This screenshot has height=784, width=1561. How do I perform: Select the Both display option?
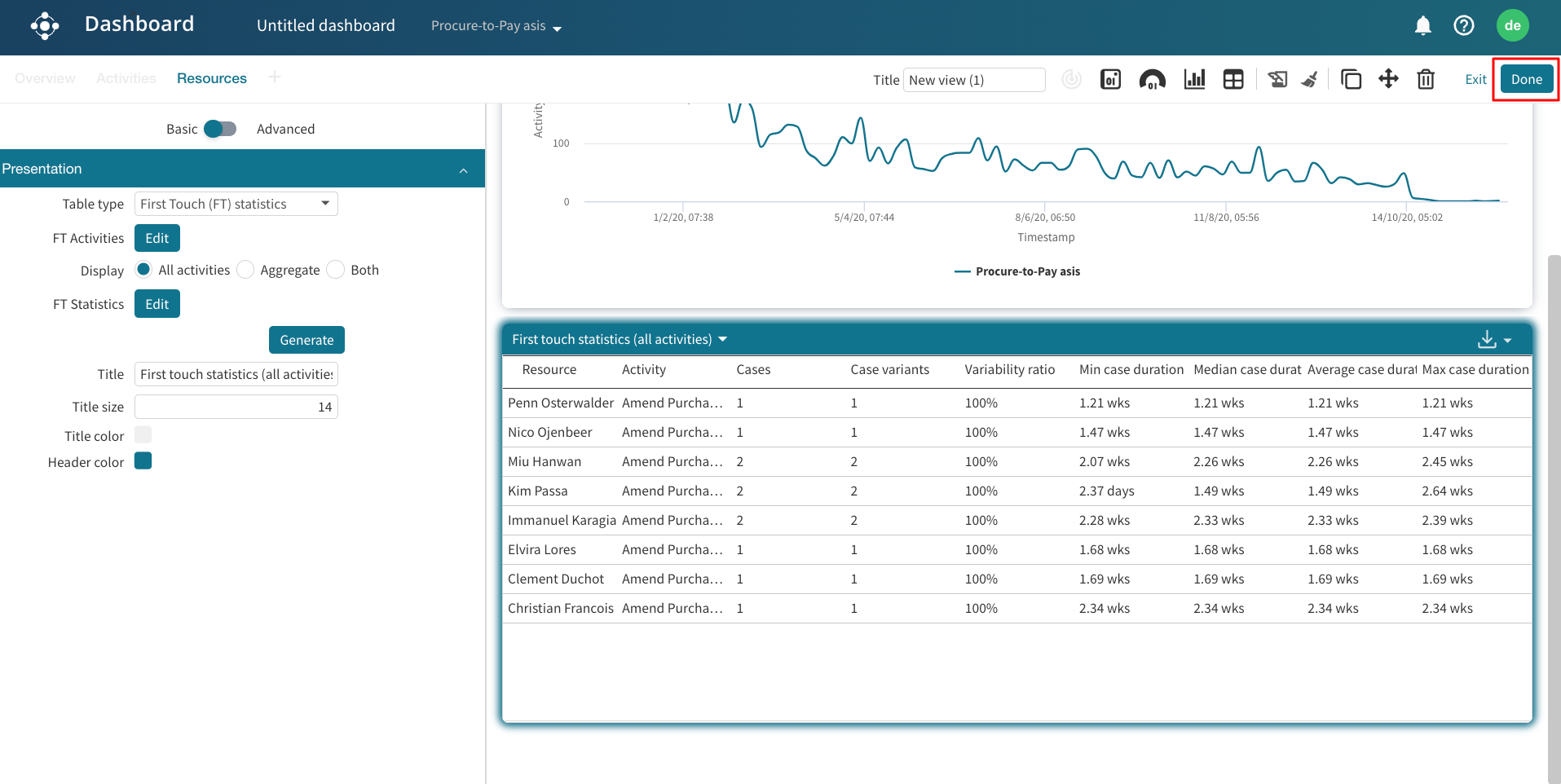336,270
